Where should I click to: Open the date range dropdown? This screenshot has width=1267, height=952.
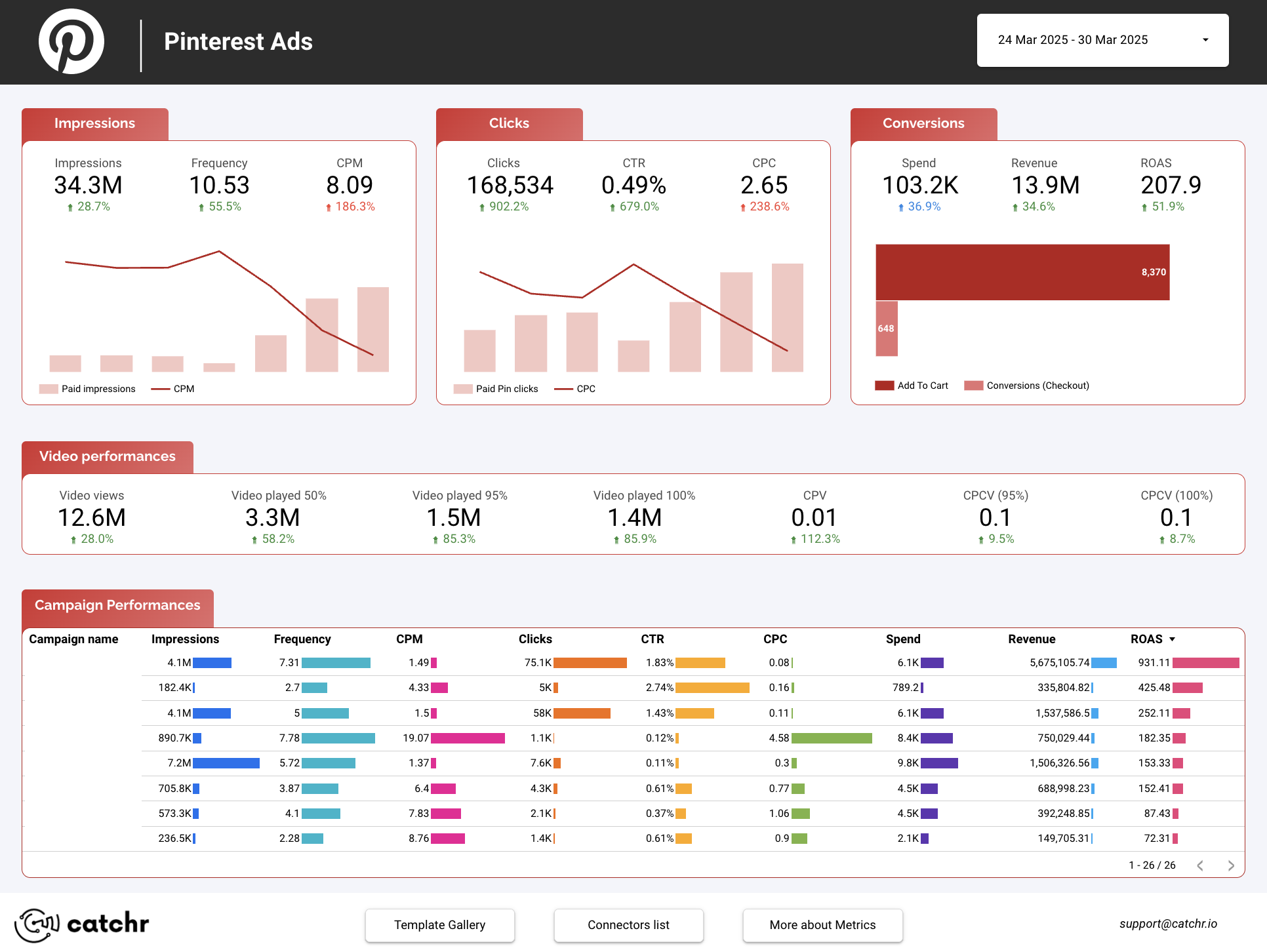[x=1102, y=40]
